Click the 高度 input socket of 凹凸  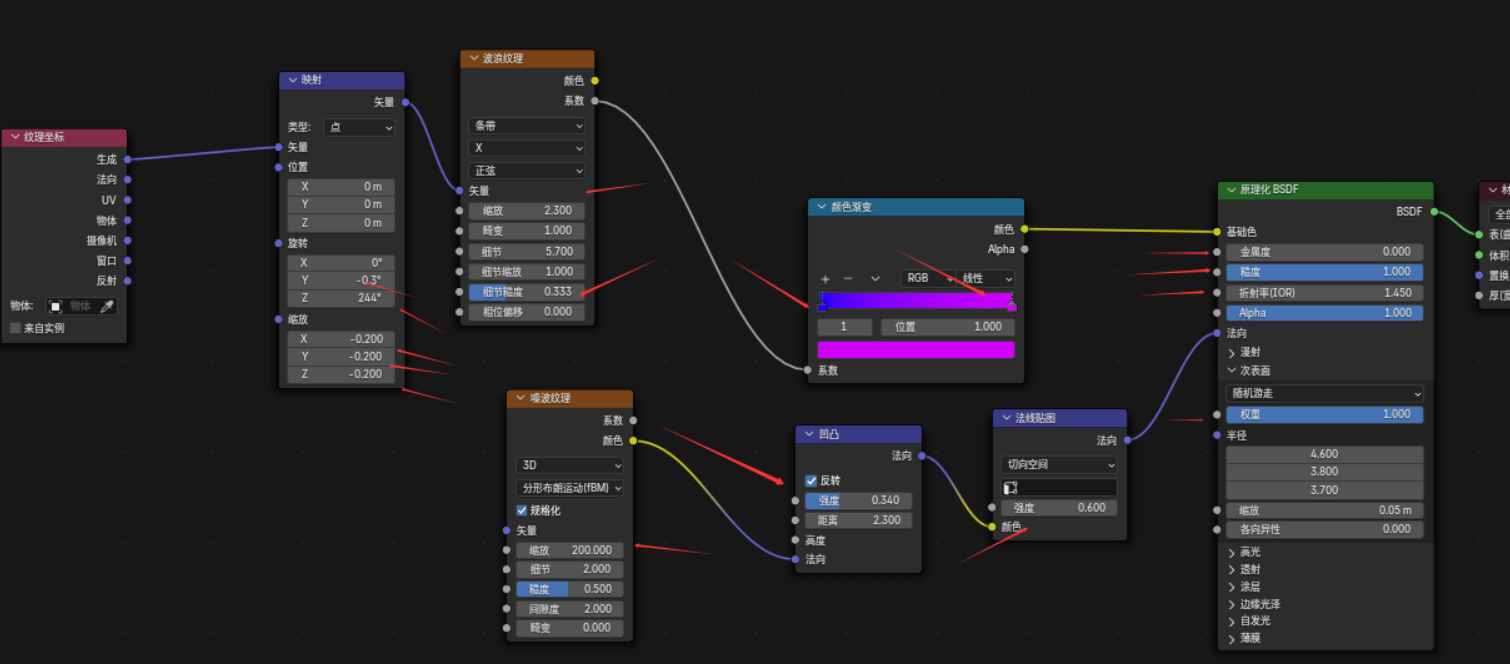pos(796,540)
